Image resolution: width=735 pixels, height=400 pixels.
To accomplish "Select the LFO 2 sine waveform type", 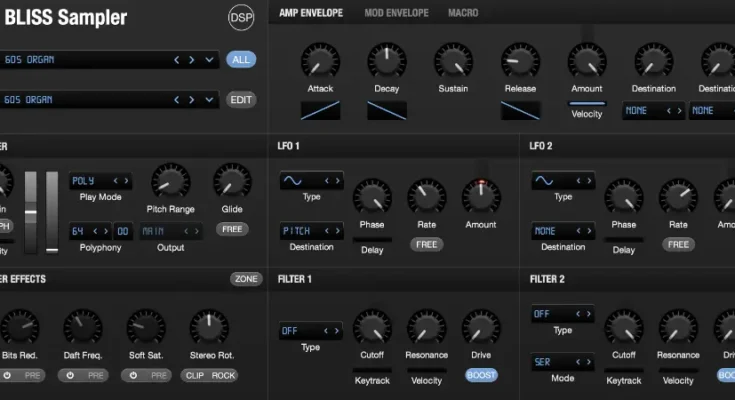I will tap(548, 181).
